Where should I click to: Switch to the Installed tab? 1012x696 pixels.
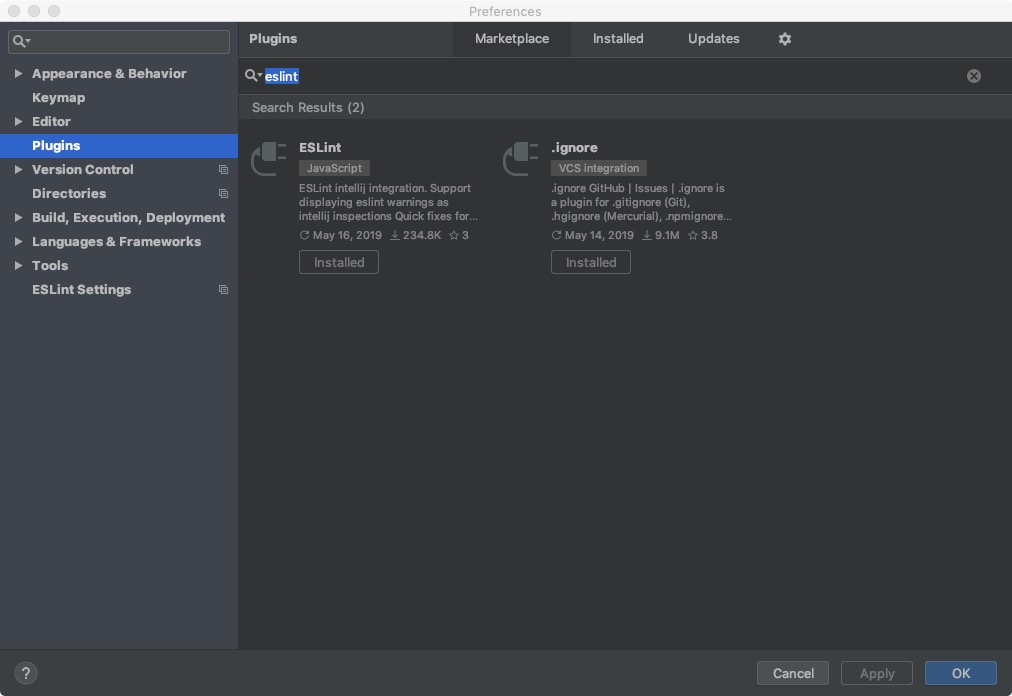pos(618,39)
